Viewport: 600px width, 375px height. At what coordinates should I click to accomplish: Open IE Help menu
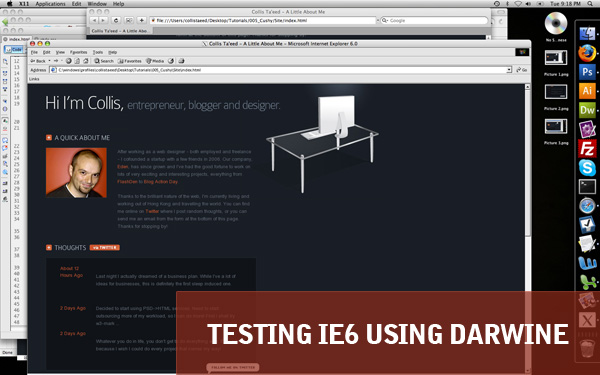112,52
